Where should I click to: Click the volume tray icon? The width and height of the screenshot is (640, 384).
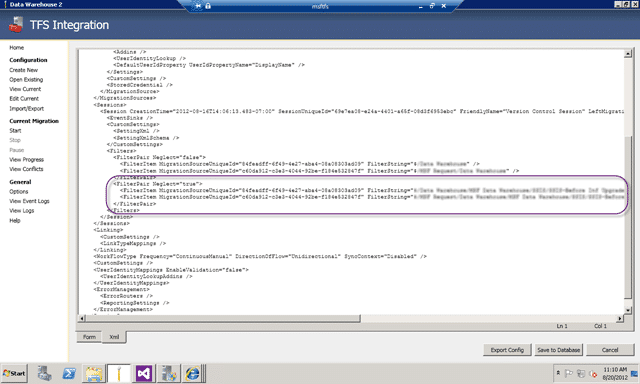593,374
